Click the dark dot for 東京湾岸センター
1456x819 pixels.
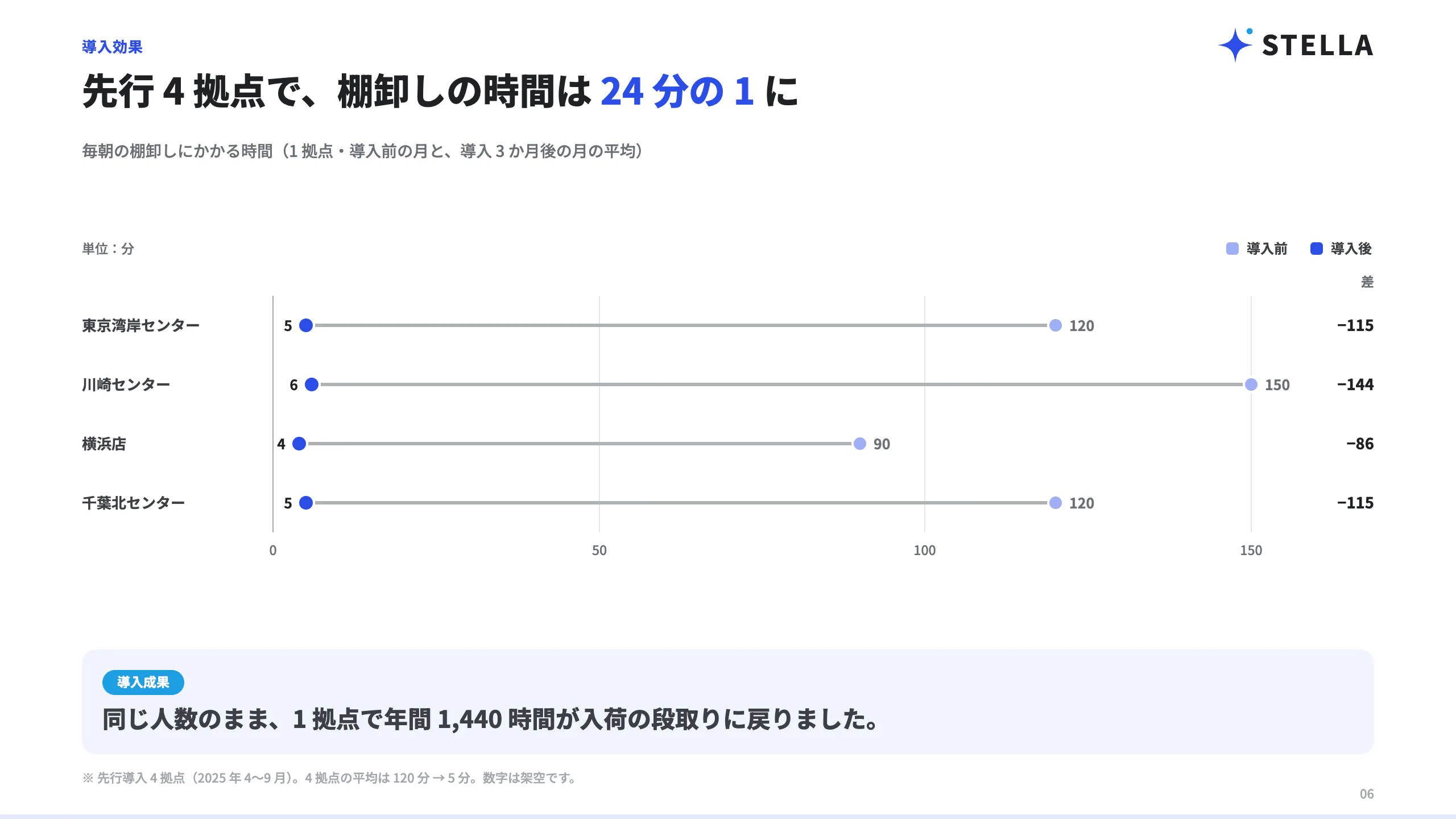(x=306, y=325)
